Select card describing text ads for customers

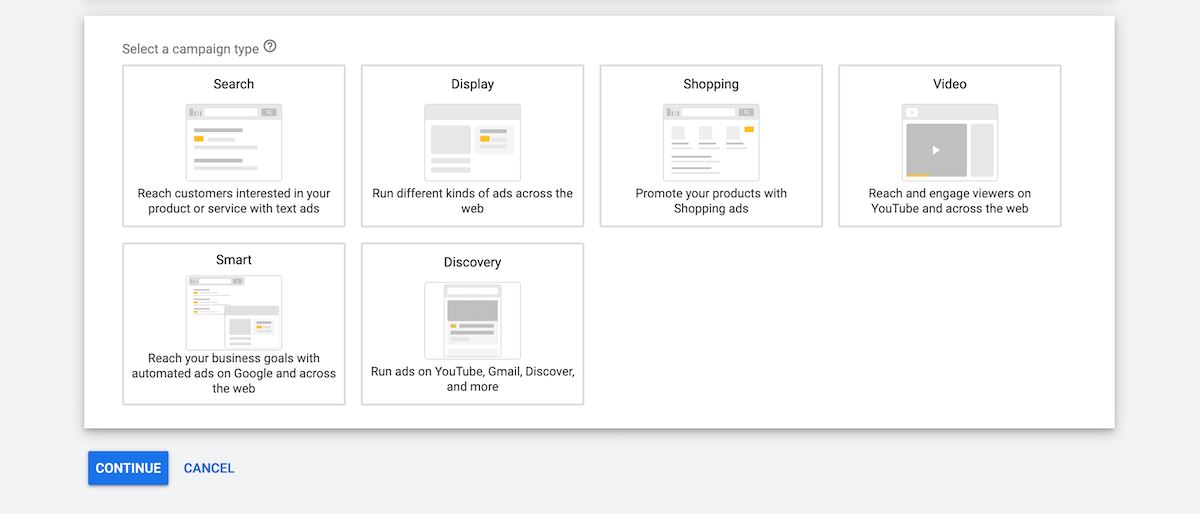point(234,146)
